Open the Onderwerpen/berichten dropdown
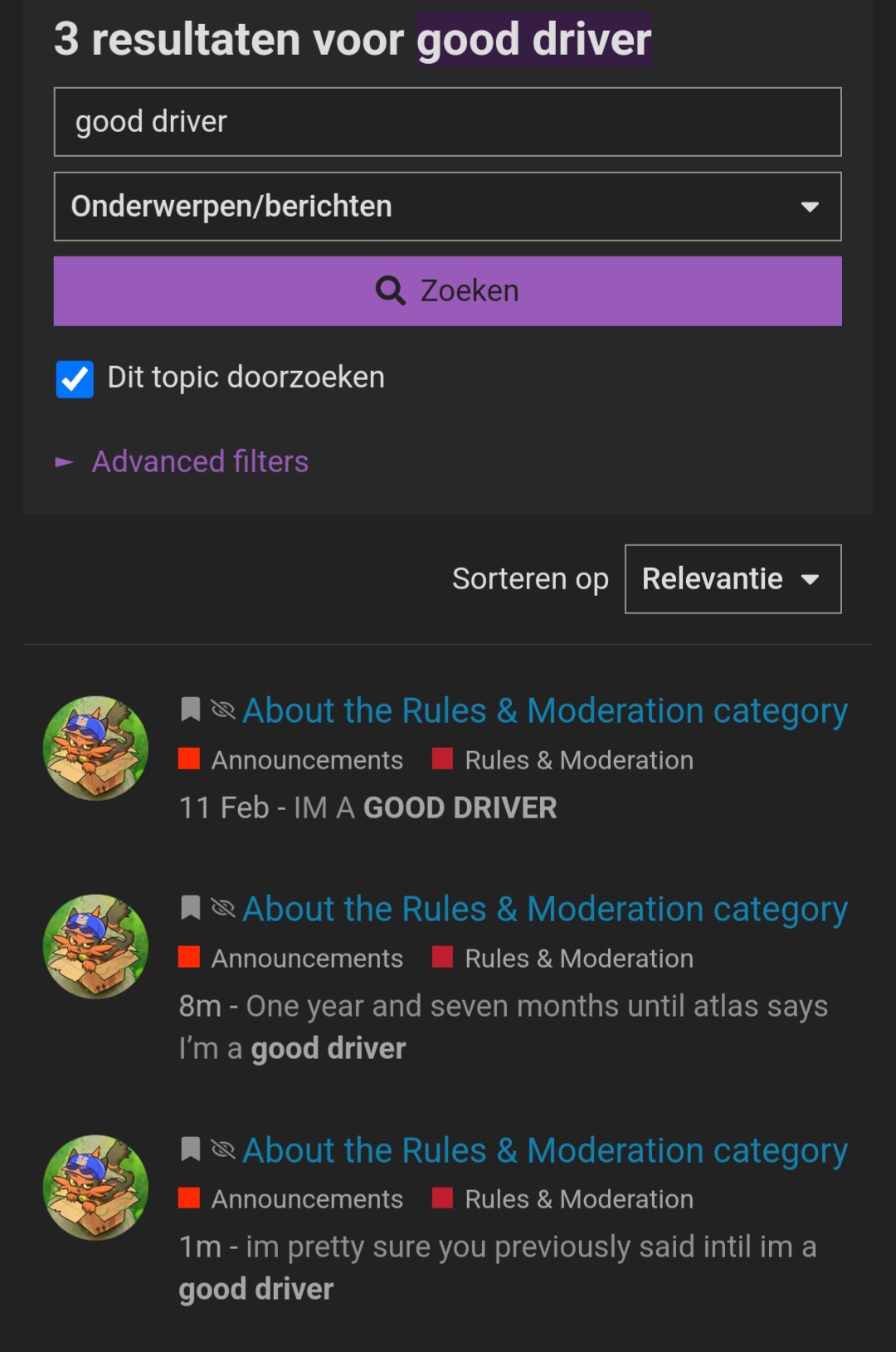The height and width of the screenshot is (1352, 896). (448, 207)
